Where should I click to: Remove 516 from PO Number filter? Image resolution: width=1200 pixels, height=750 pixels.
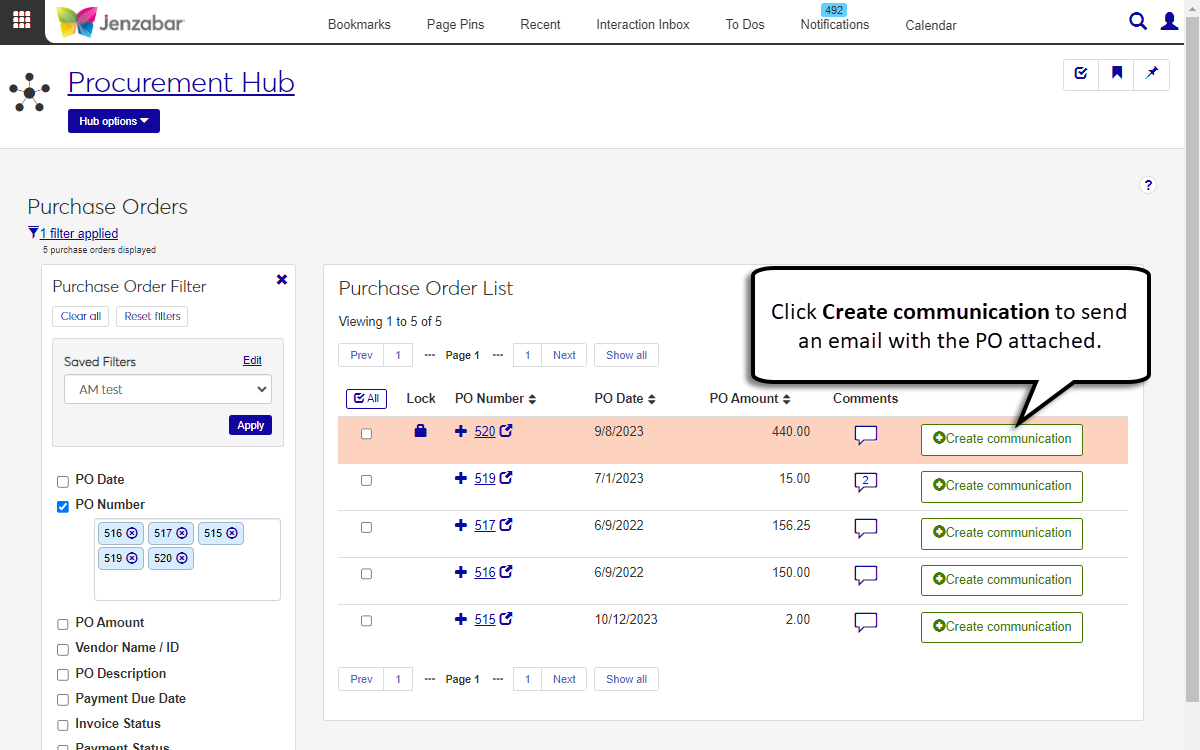[x=132, y=534]
